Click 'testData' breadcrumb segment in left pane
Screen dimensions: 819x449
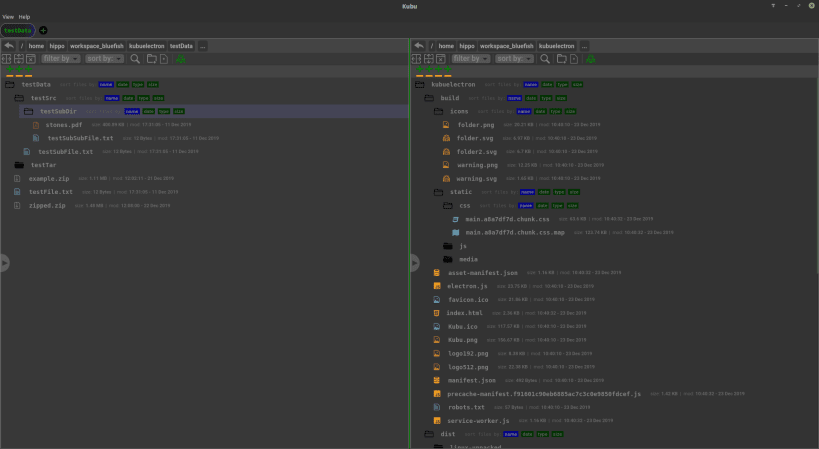[x=181, y=46]
